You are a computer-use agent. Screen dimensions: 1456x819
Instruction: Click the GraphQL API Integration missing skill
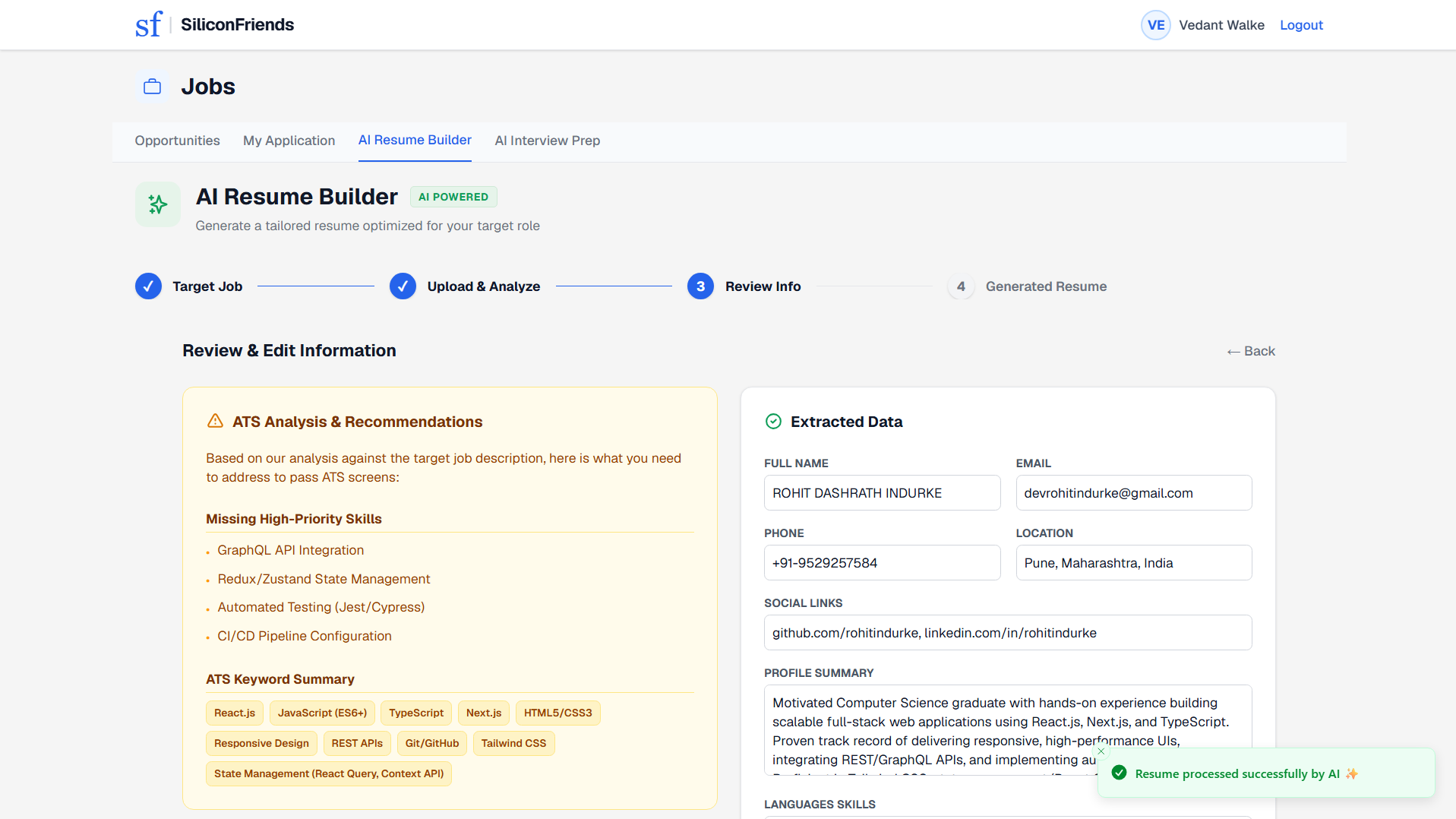(x=291, y=550)
